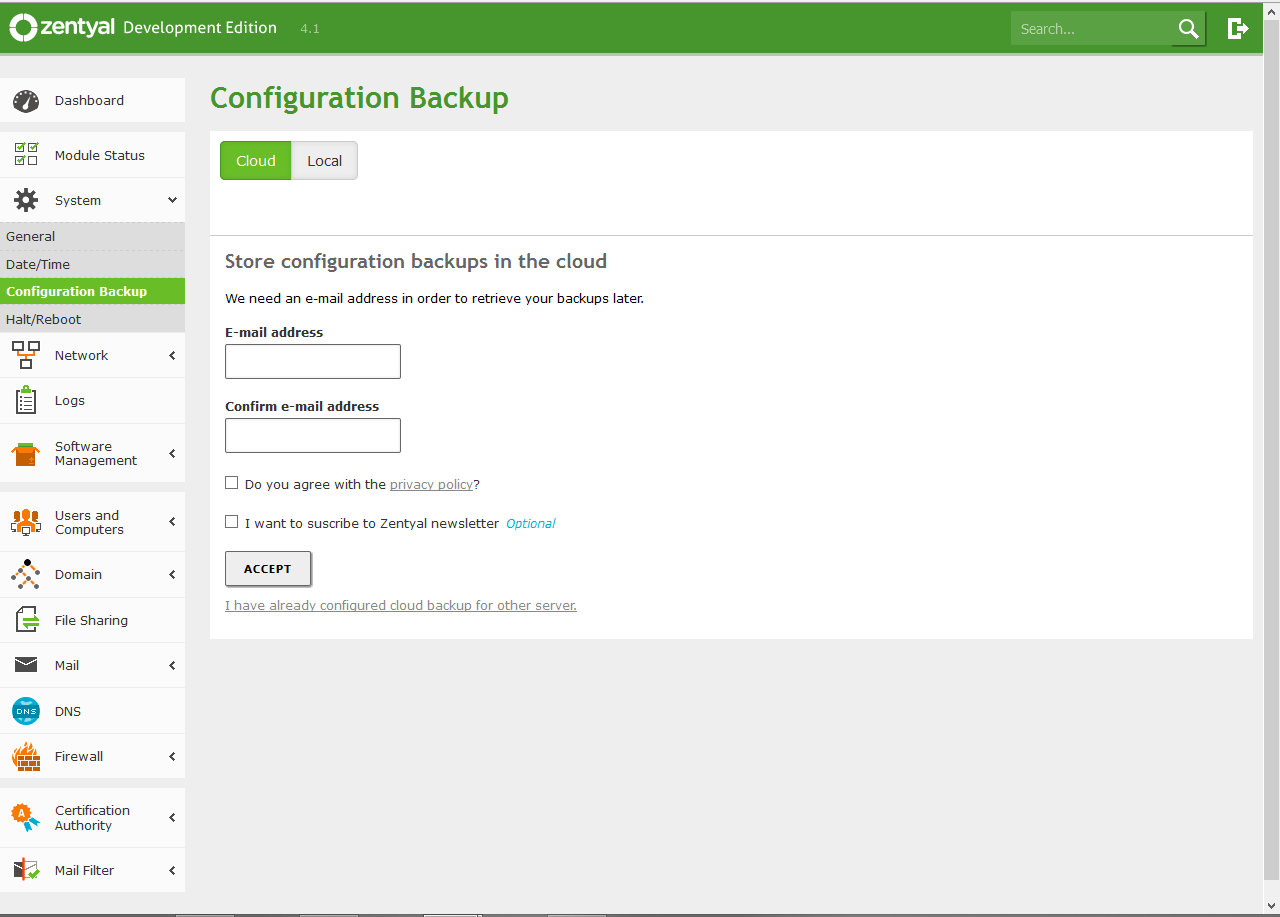Screen dimensions: 1280x917
Task: Click the Mail envelope icon
Action: tap(26, 665)
